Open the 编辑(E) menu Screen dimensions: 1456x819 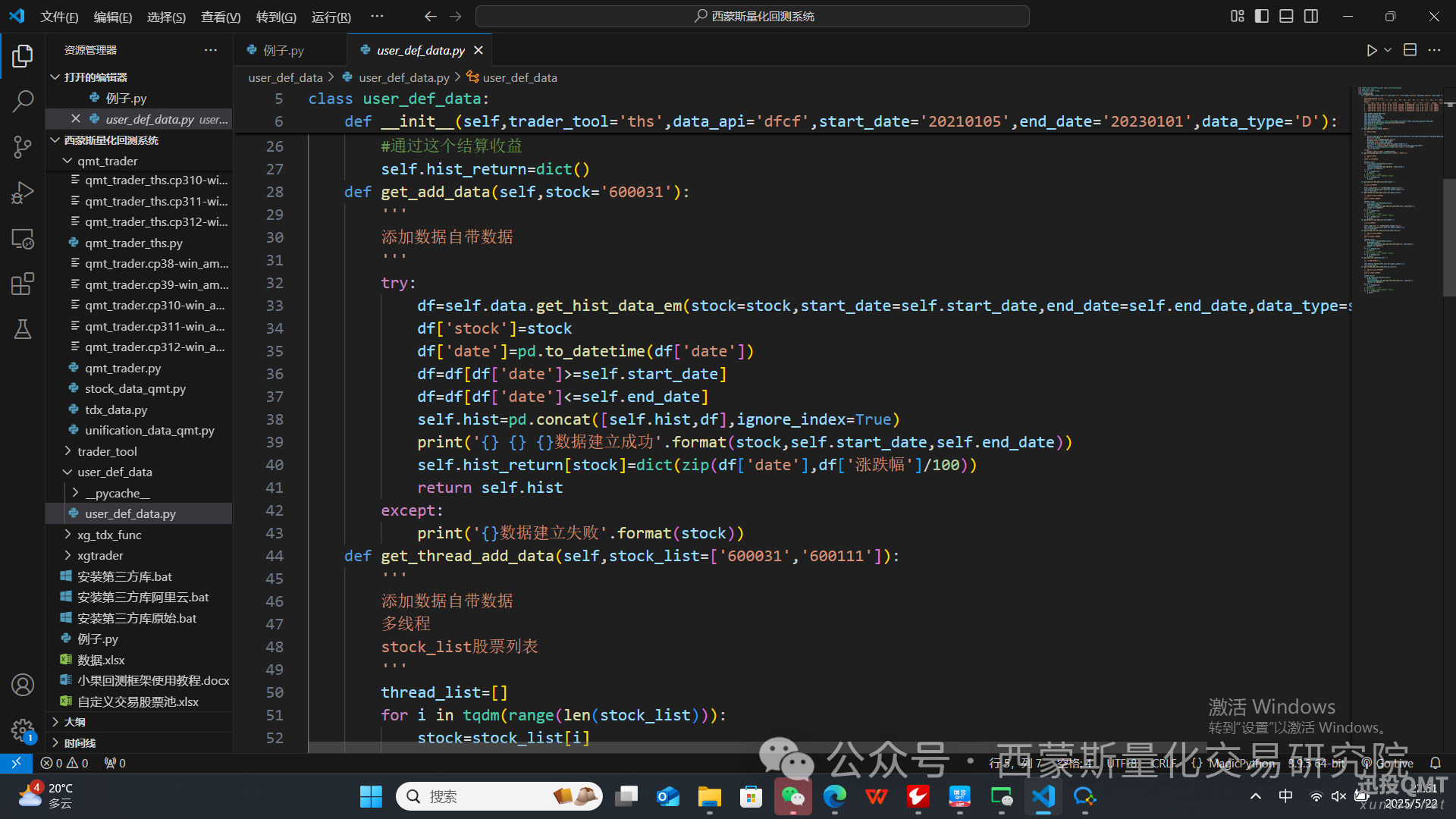(112, 17)
